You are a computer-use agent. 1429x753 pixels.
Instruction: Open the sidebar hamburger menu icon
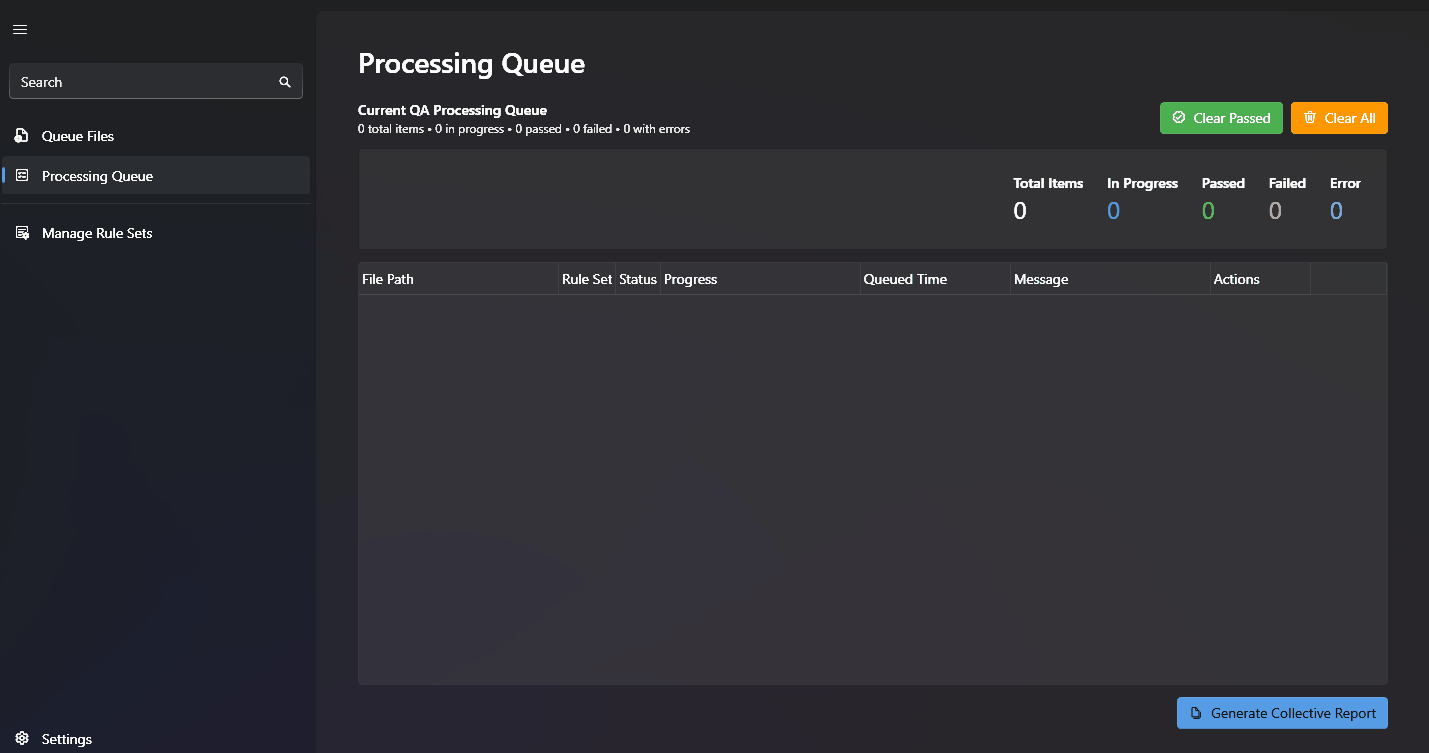[x=19, y=29]
